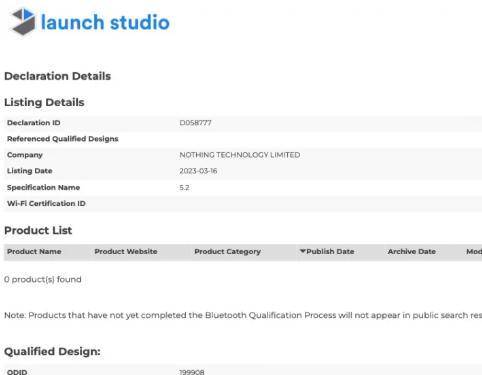
Task: Click the Qualified Design heading
Action: tap(52, 351)
